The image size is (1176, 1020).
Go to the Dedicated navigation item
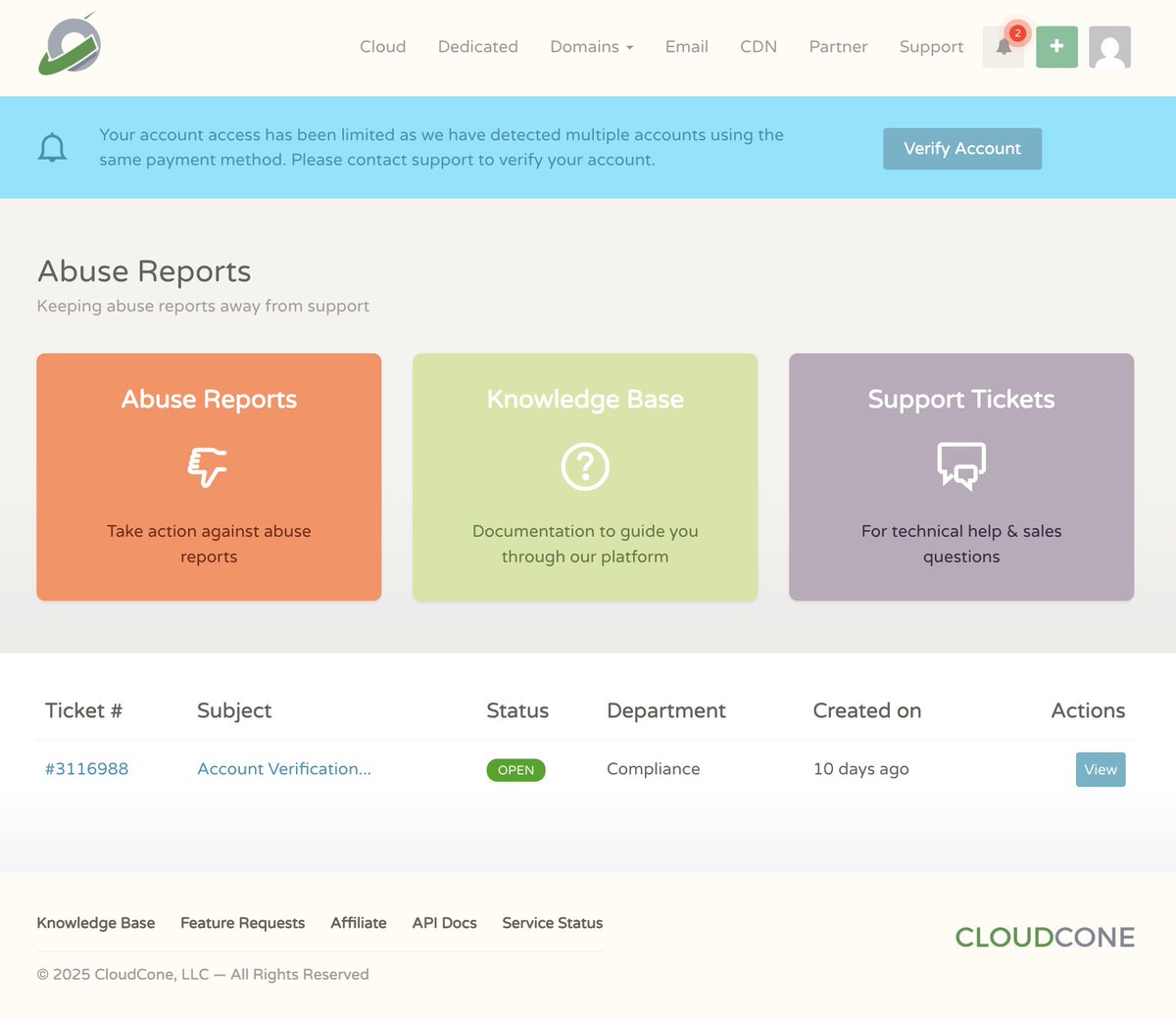click(x=478, y=47)
